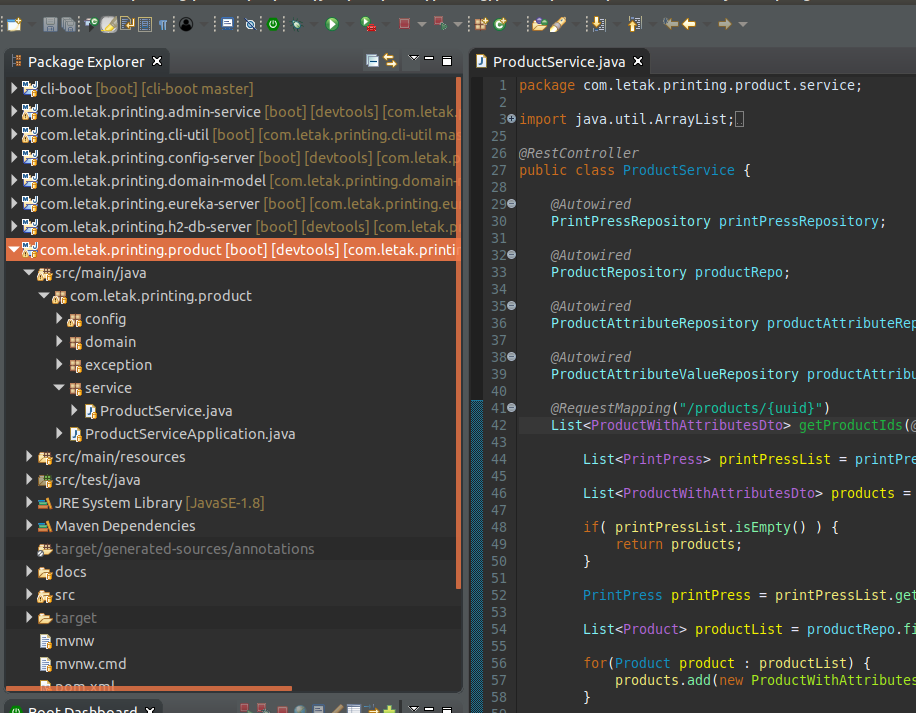Click the Open Type icon in toolbar

coord(540,23)
